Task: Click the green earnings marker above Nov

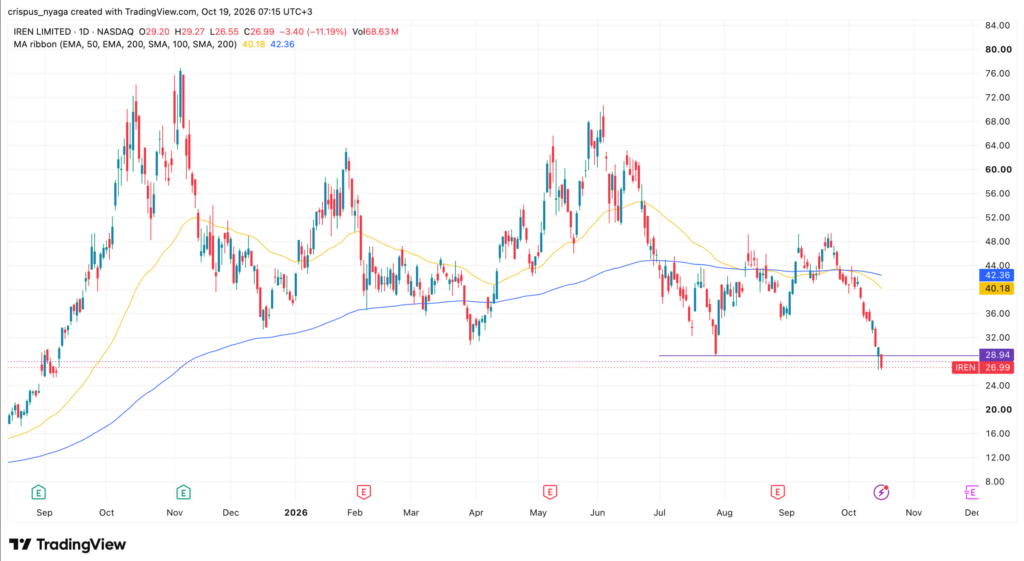Action: (x=183, y=492)
